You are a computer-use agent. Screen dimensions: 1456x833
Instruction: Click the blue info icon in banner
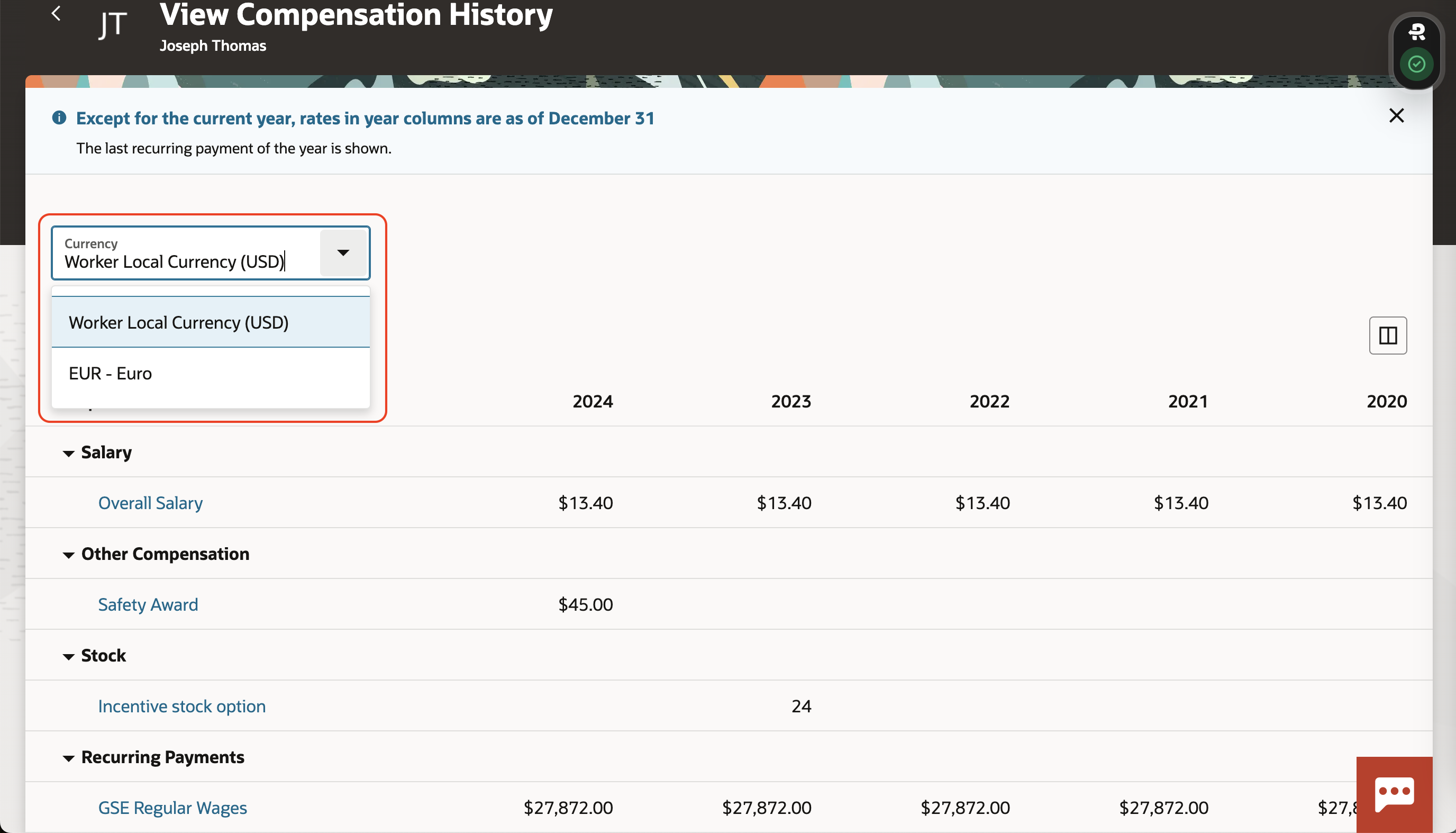click(59, 118)
